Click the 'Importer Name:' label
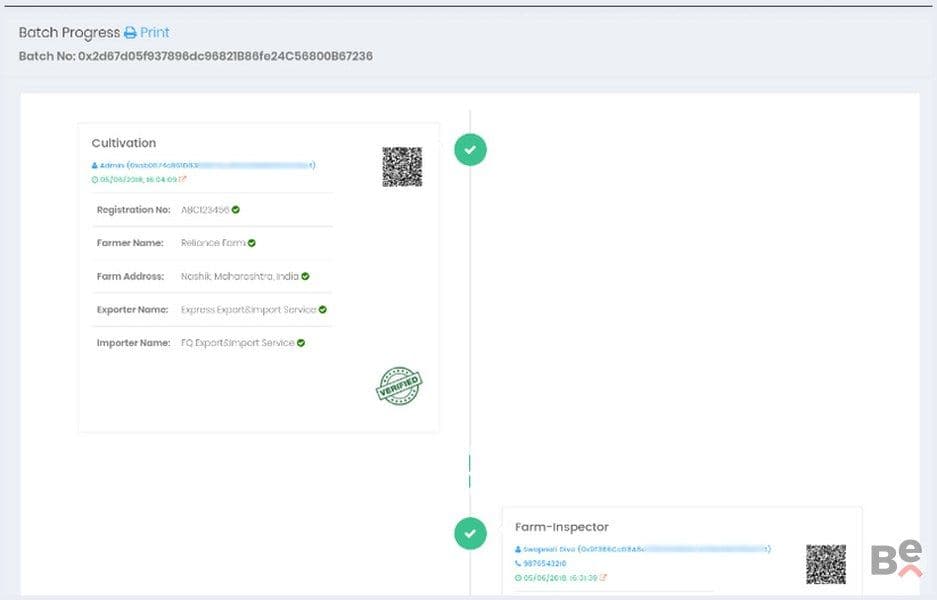 133,343
